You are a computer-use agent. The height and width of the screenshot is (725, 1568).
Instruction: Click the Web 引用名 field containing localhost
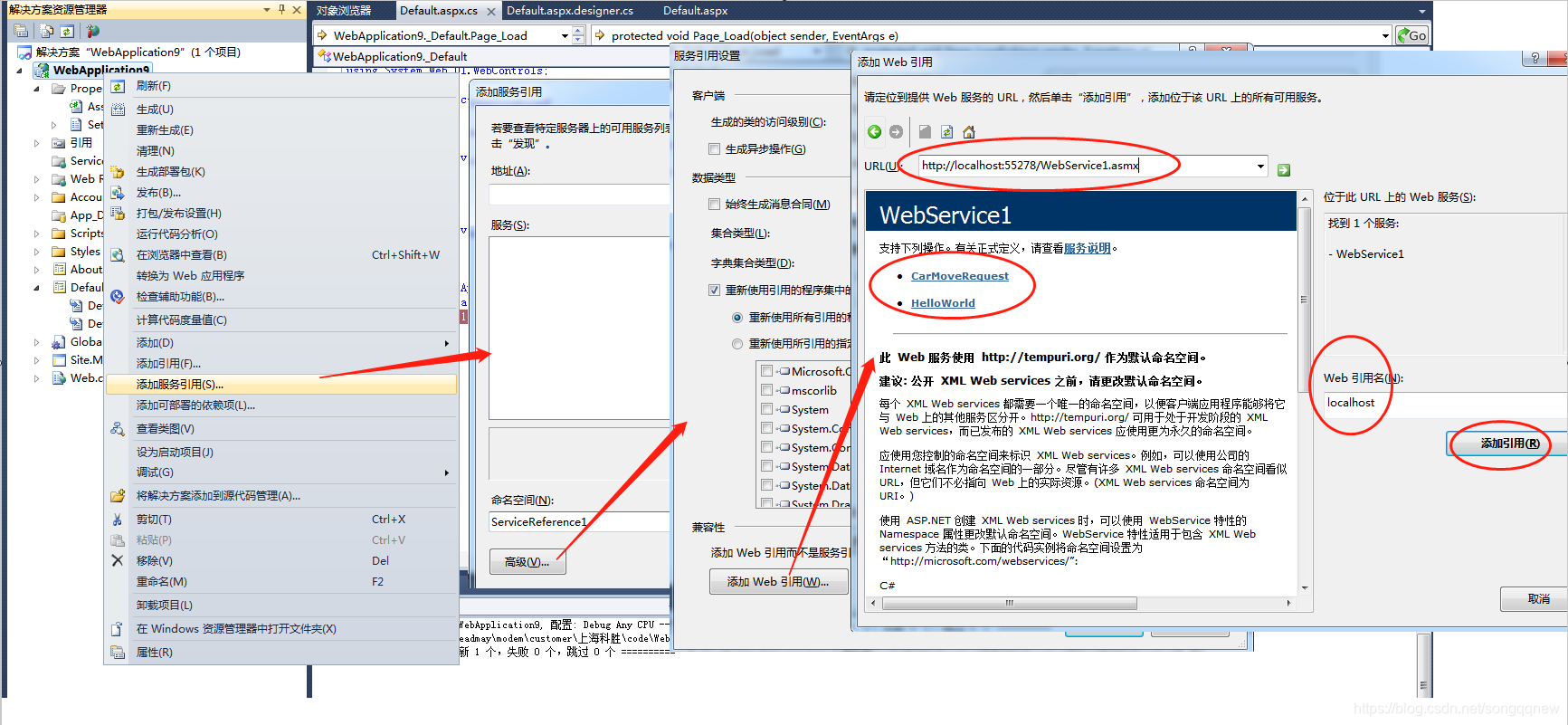click(x=1446, y=403)
